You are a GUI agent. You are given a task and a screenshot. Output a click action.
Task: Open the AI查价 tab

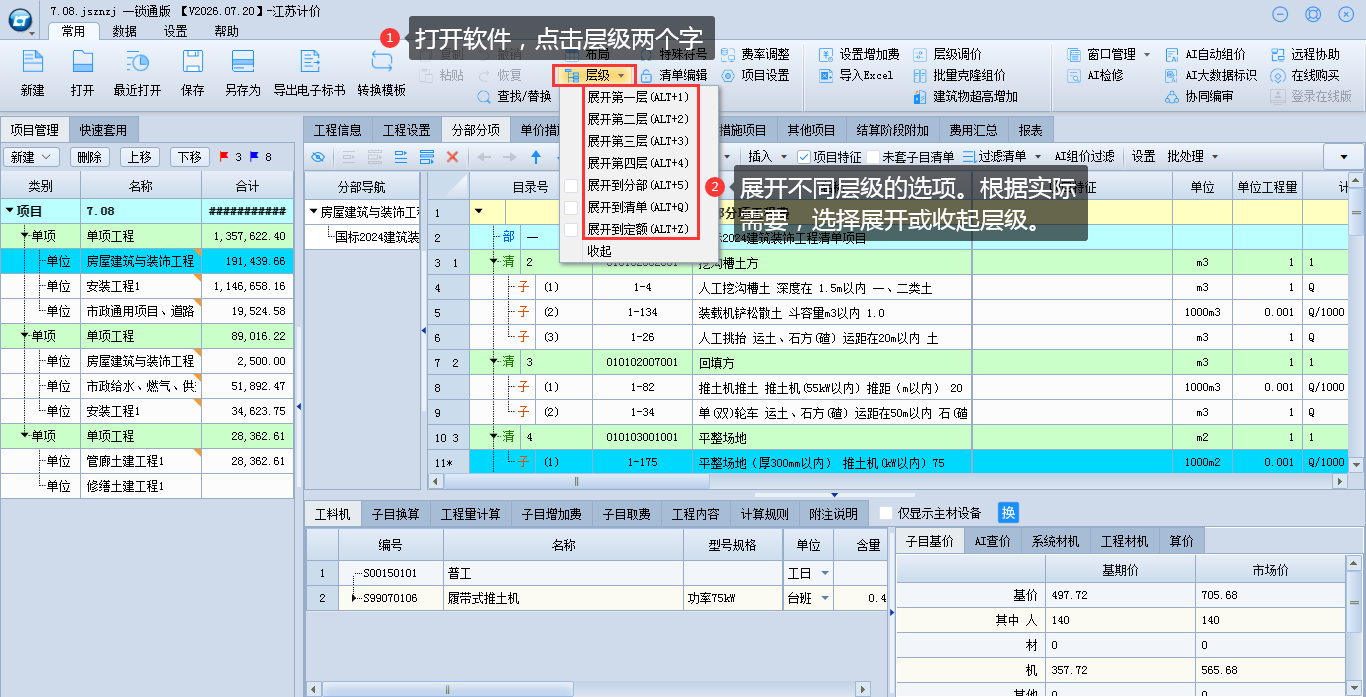(993, 541)
